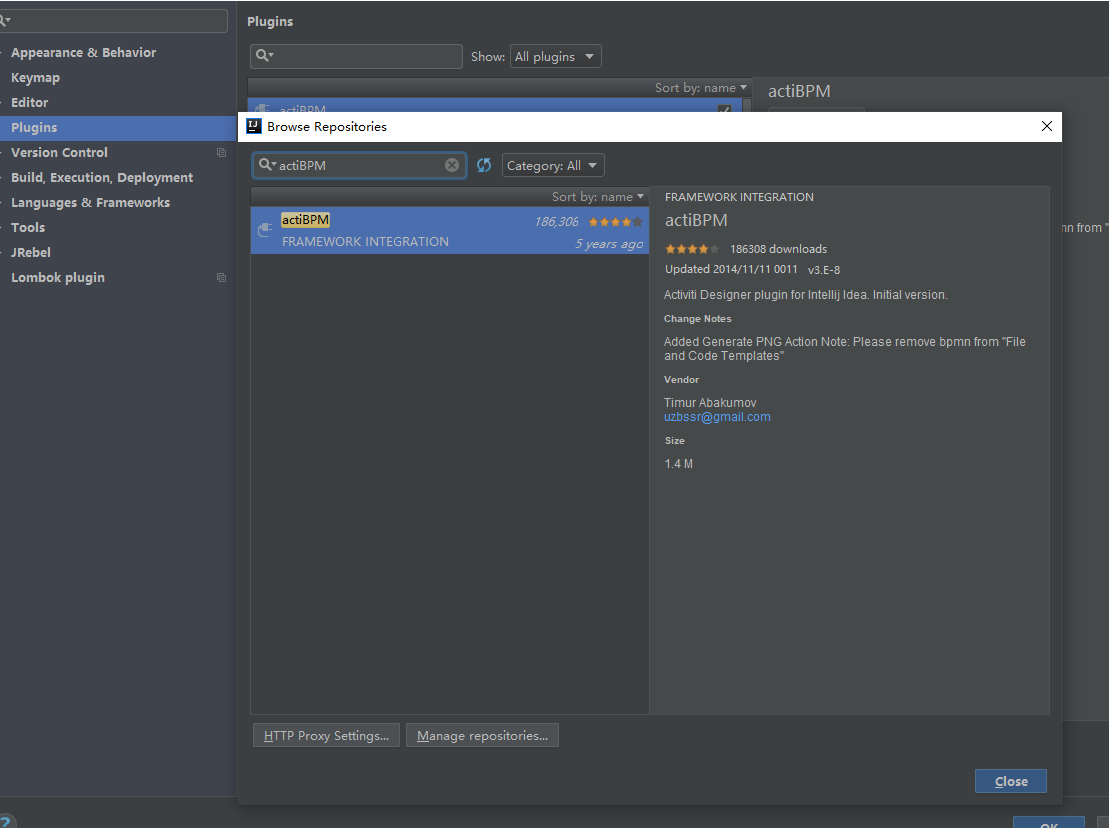Click the Change Notes heading
The image size is (1109, 828).
tap(698, 319)
